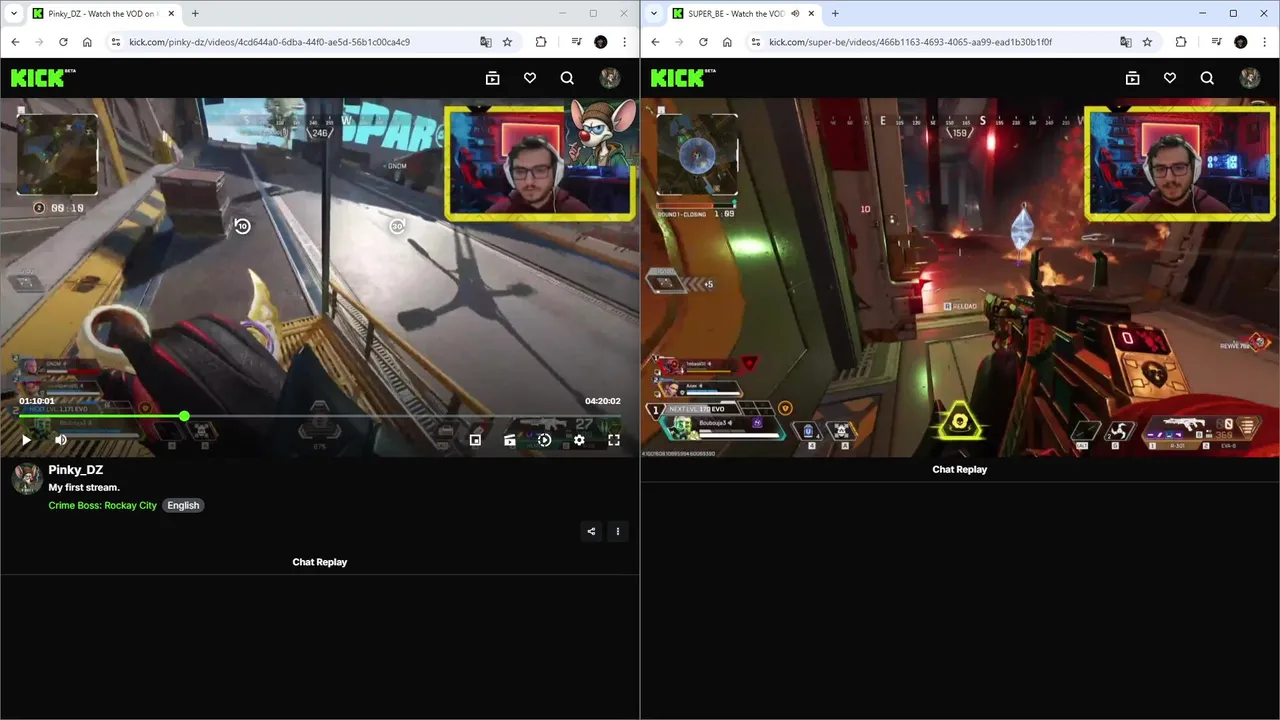Click the Kick logo in SUPER_BE window
The height and width of the screenshot is (720, 1280).
682,78
